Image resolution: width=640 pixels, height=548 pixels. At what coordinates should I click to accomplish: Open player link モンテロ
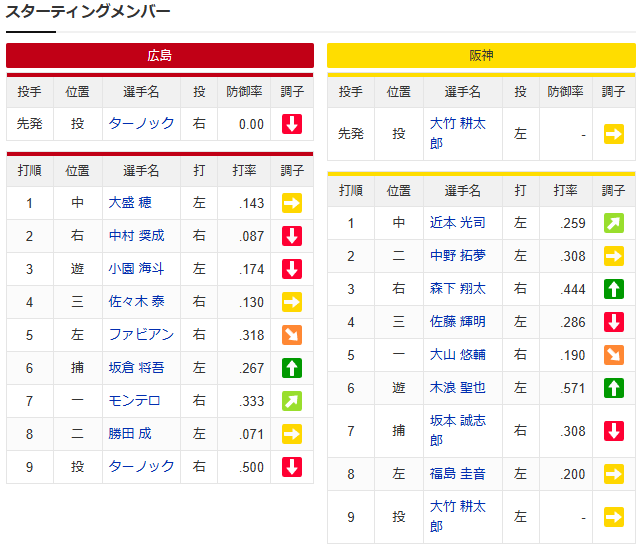134,401
